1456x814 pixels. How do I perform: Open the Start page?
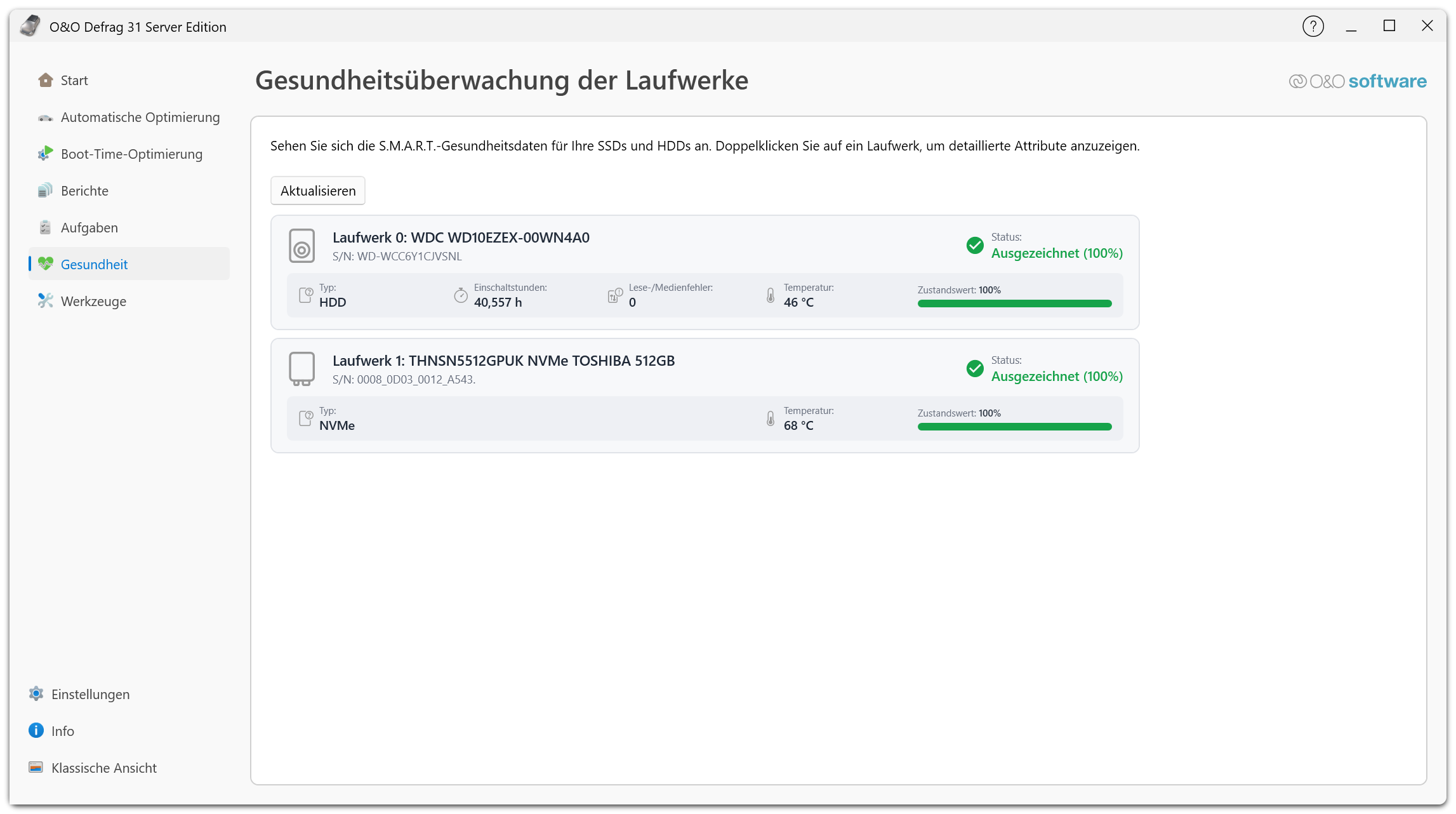click(129, 81)
